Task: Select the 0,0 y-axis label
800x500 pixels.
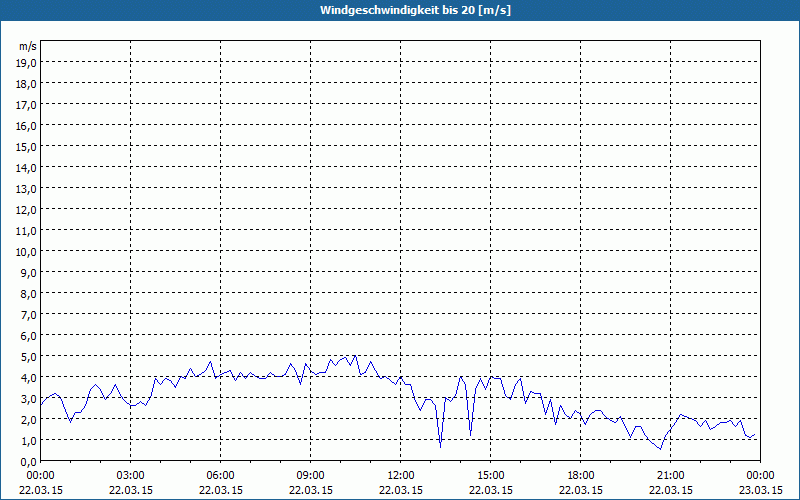Action: point(28,462)
